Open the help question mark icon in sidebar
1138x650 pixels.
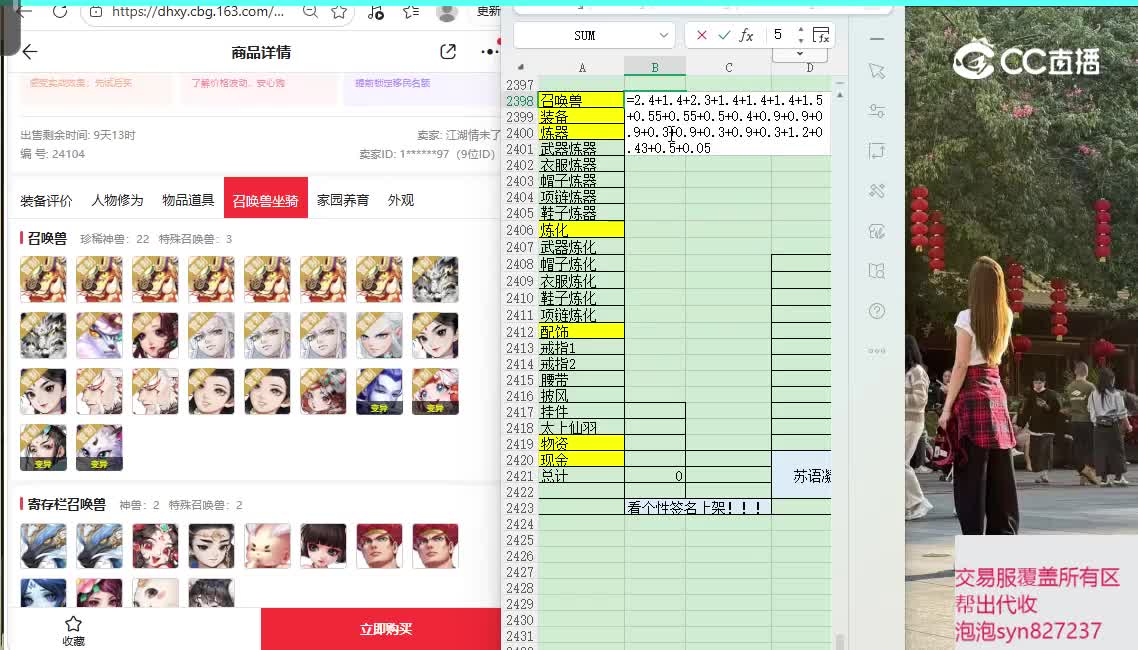tap(877, 311)
